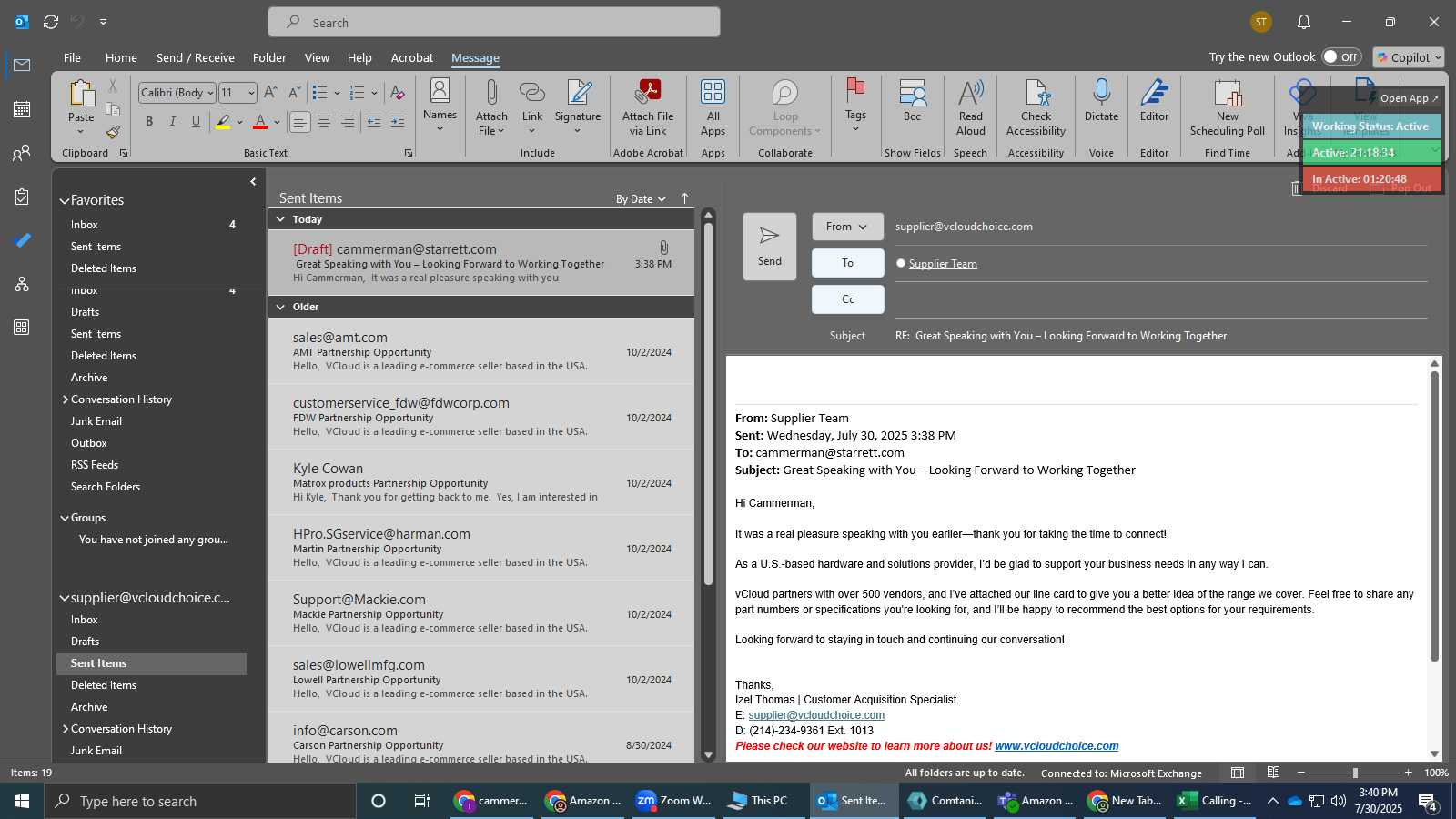Open Send / Receive tab
Image resolution: width=1456 pixels, height=819 pixels.
click(x=196, y=57)
